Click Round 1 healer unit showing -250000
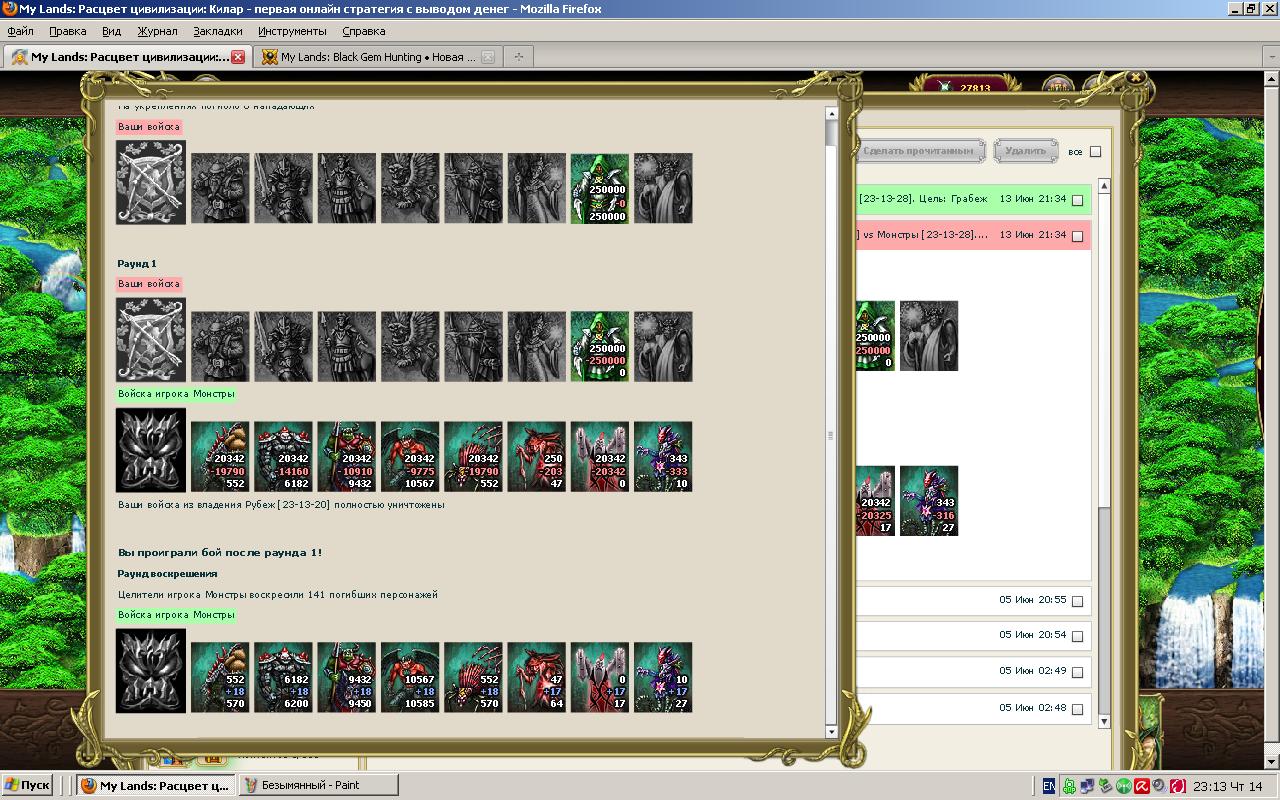The width and height of the screenshot is (1280, 800). click(600, 346)
